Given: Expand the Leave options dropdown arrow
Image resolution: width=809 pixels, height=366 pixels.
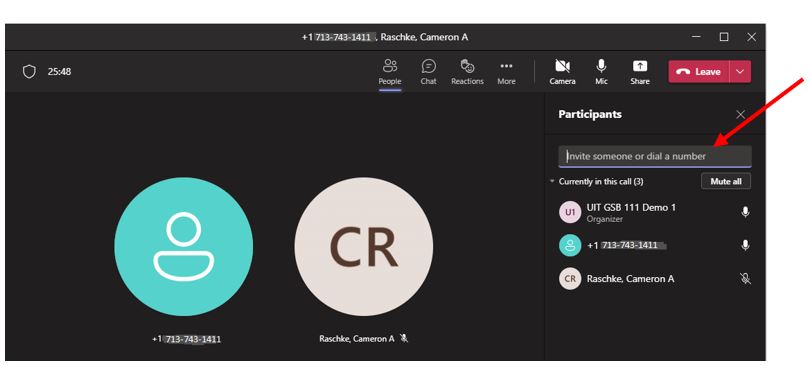Looking at the screenshot, I should click(740, 72).
